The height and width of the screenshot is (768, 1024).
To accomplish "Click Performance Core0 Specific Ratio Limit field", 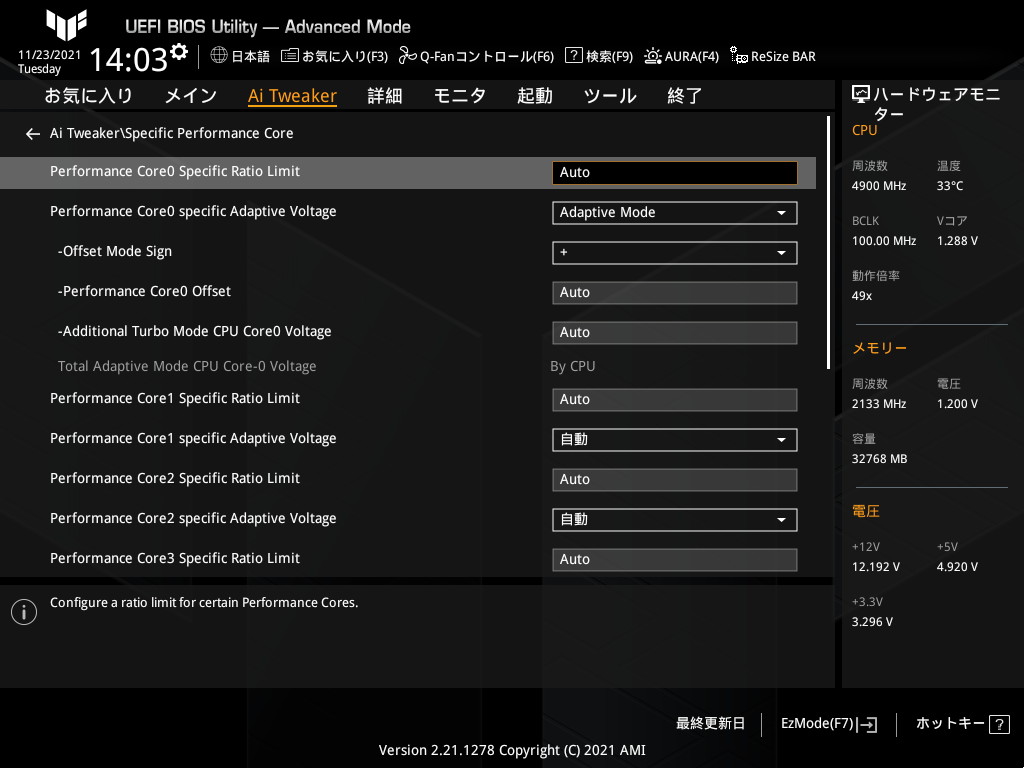I will (675, 173).
